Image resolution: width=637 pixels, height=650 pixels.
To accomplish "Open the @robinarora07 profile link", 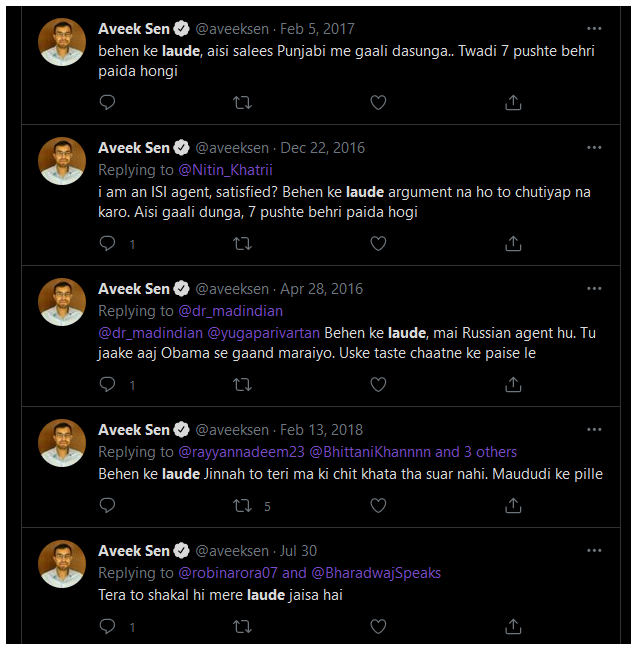I will [x=228, y=573].
